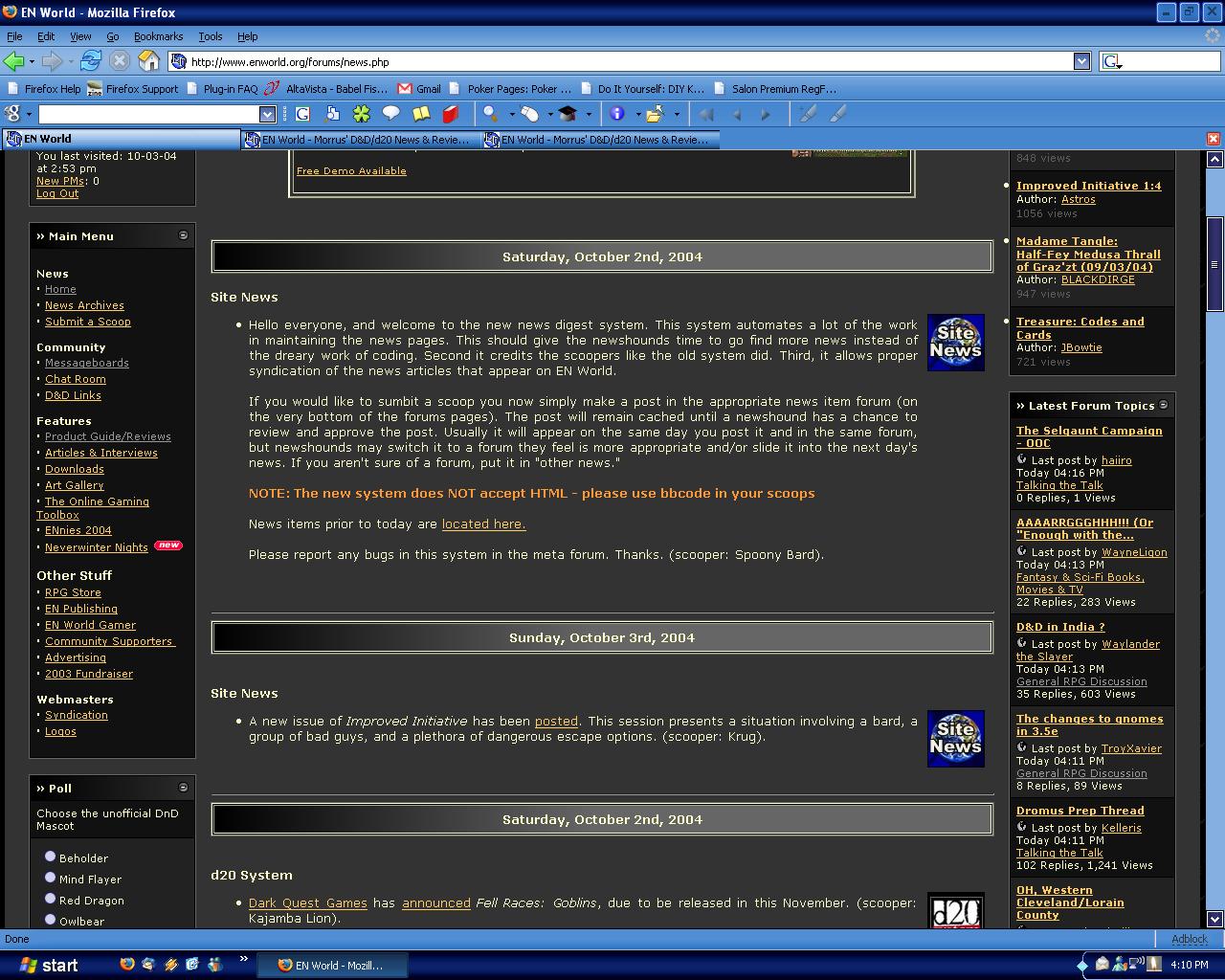
Task: Click the magnifier search icon in Google toolbar
Action: point(490,114)
